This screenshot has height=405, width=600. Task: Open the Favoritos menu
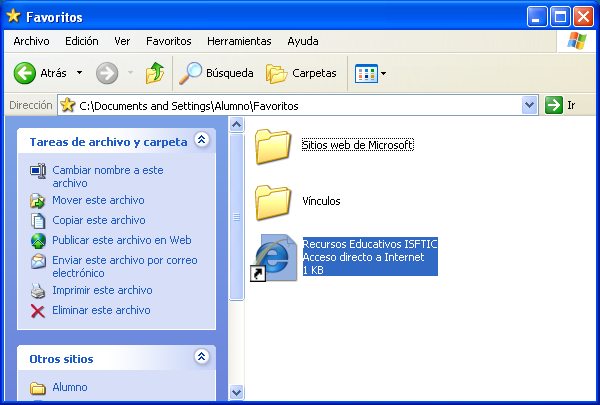pos(168,41)
